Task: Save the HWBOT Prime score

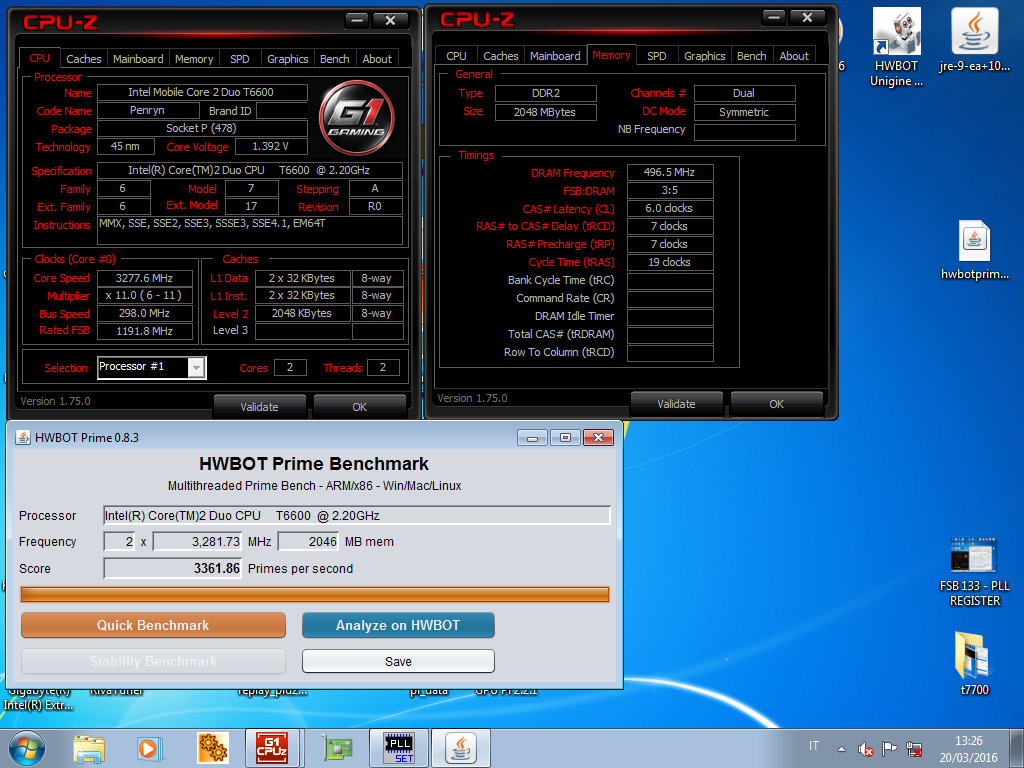Action: coord(398,662)
